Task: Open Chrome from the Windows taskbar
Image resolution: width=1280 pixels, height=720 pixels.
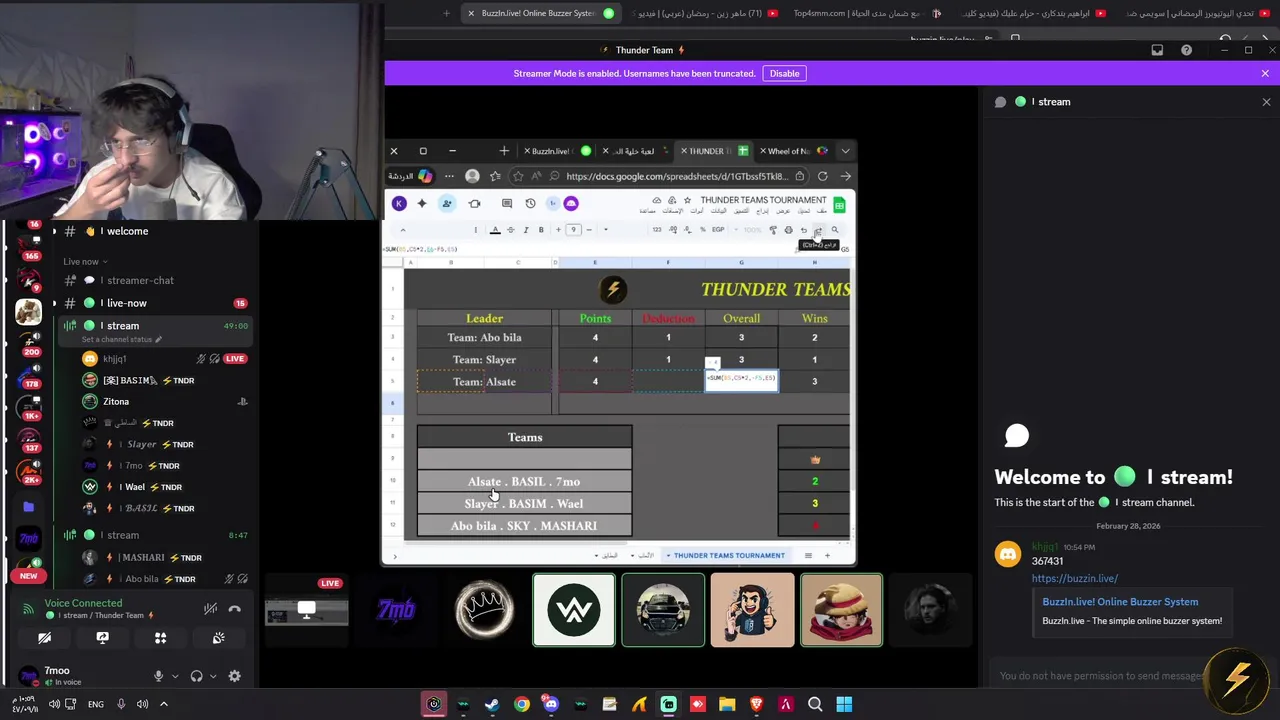Action: pos(522,704)
